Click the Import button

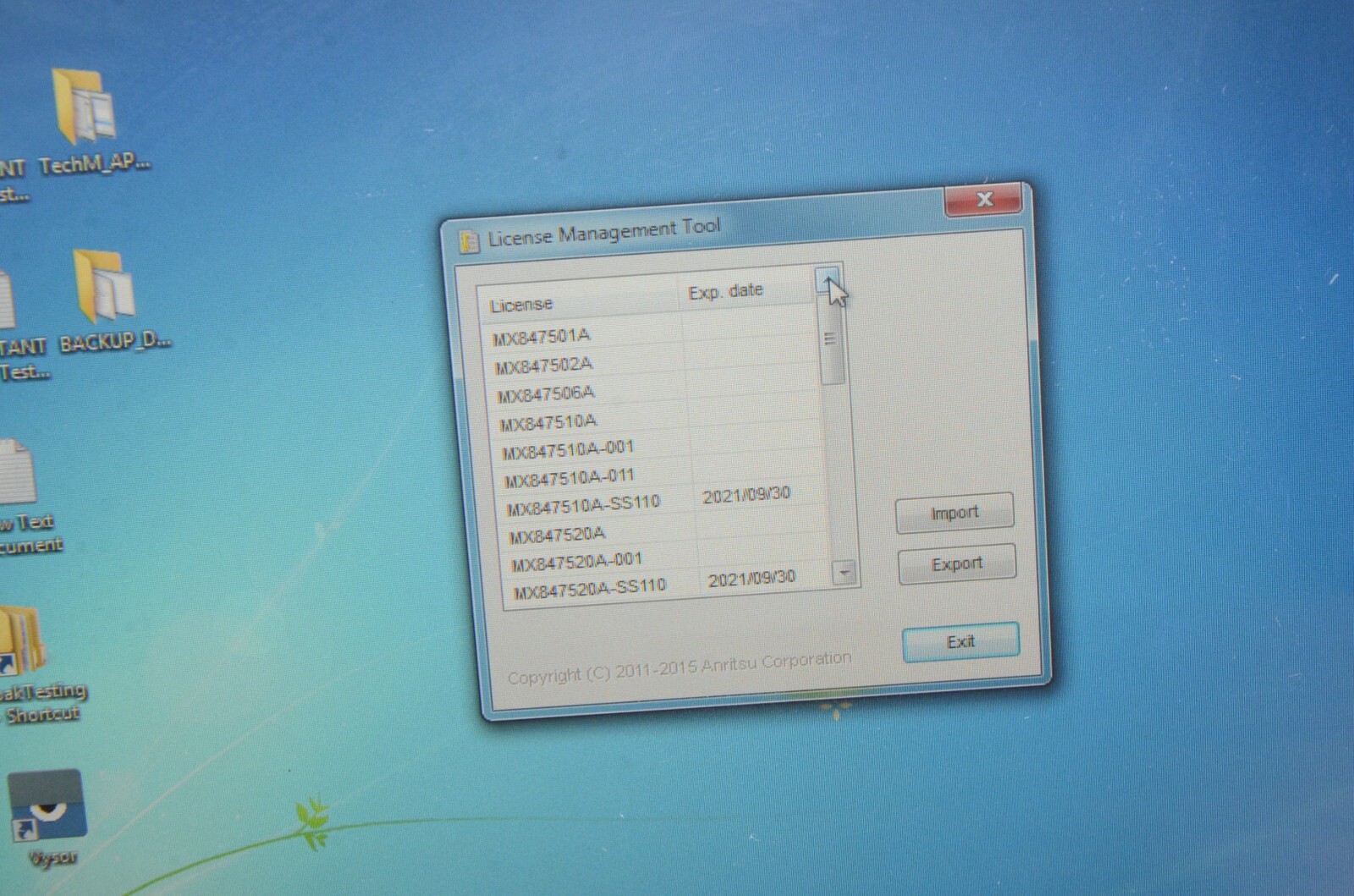(955, 513)
